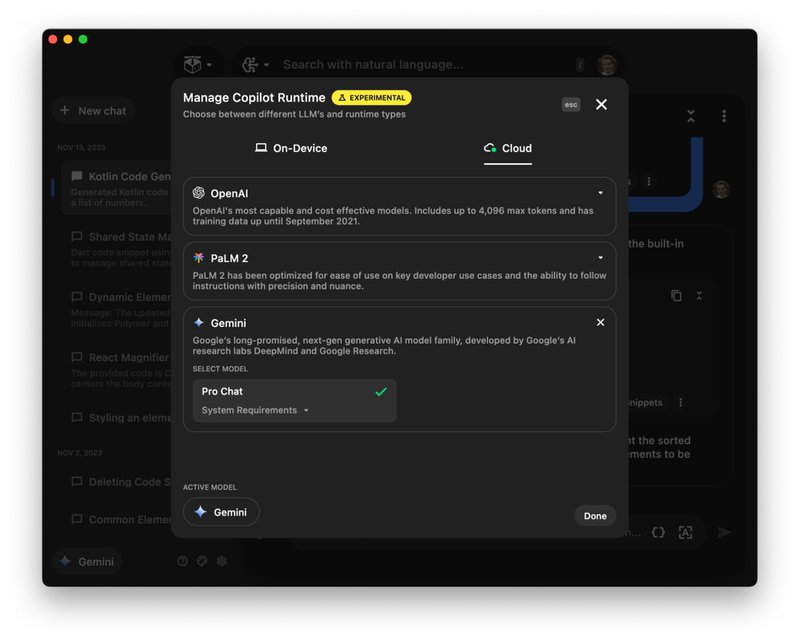Viewport: 800px width, 643px height.
Task: Click the Done button
Action: pos(595,516)
